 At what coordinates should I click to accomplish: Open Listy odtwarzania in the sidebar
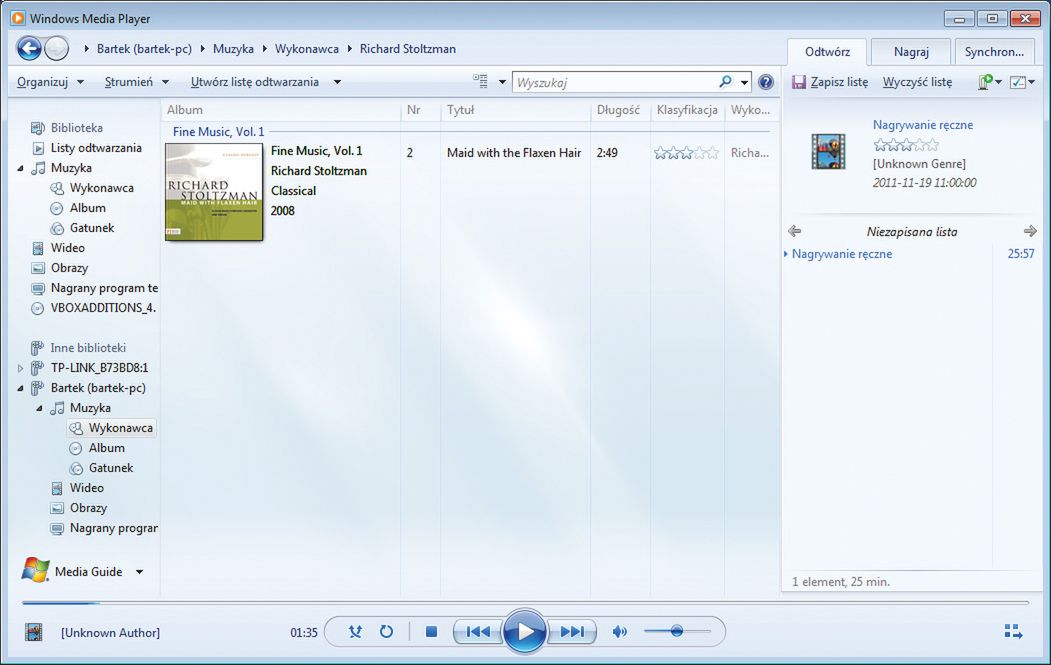click(x=96, y=147)
